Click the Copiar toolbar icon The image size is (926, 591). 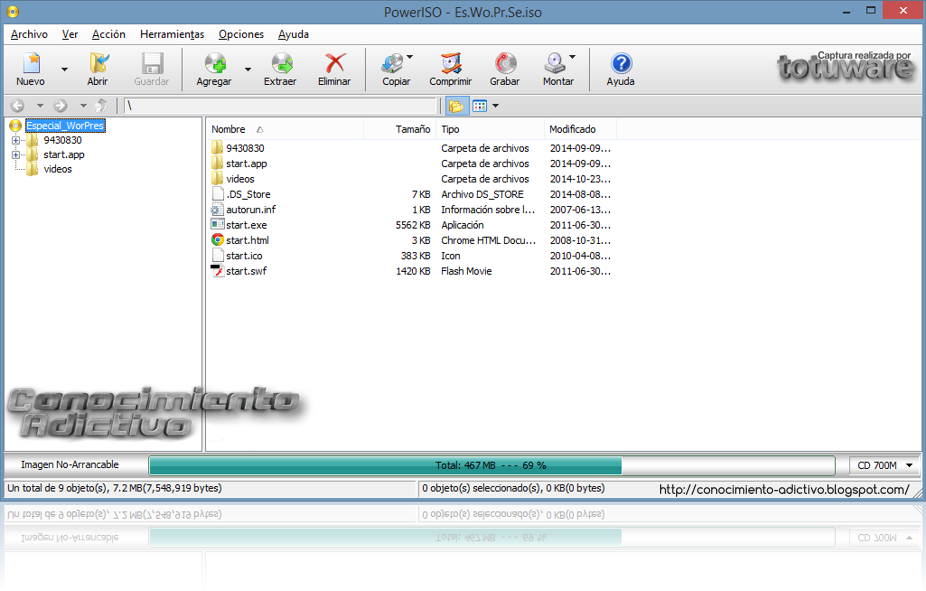pos(392,63)
